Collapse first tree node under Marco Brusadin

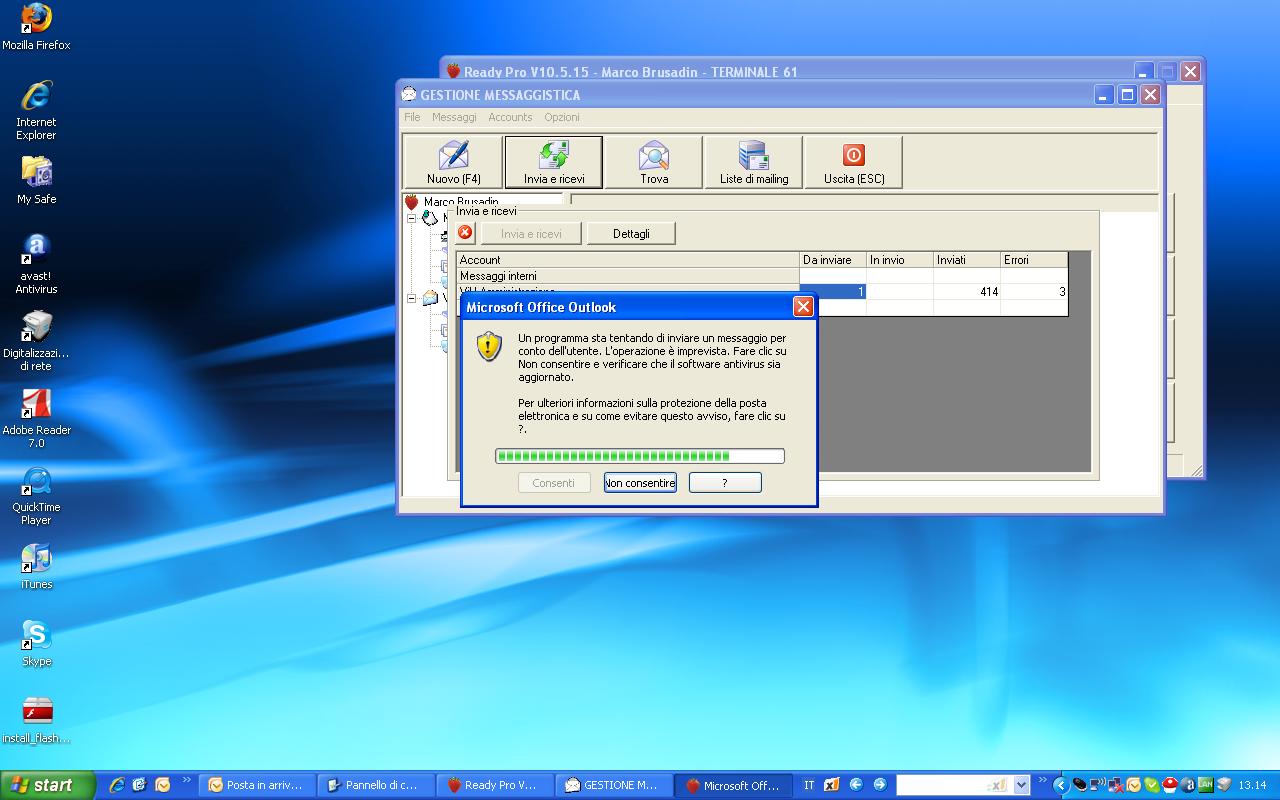412,218
